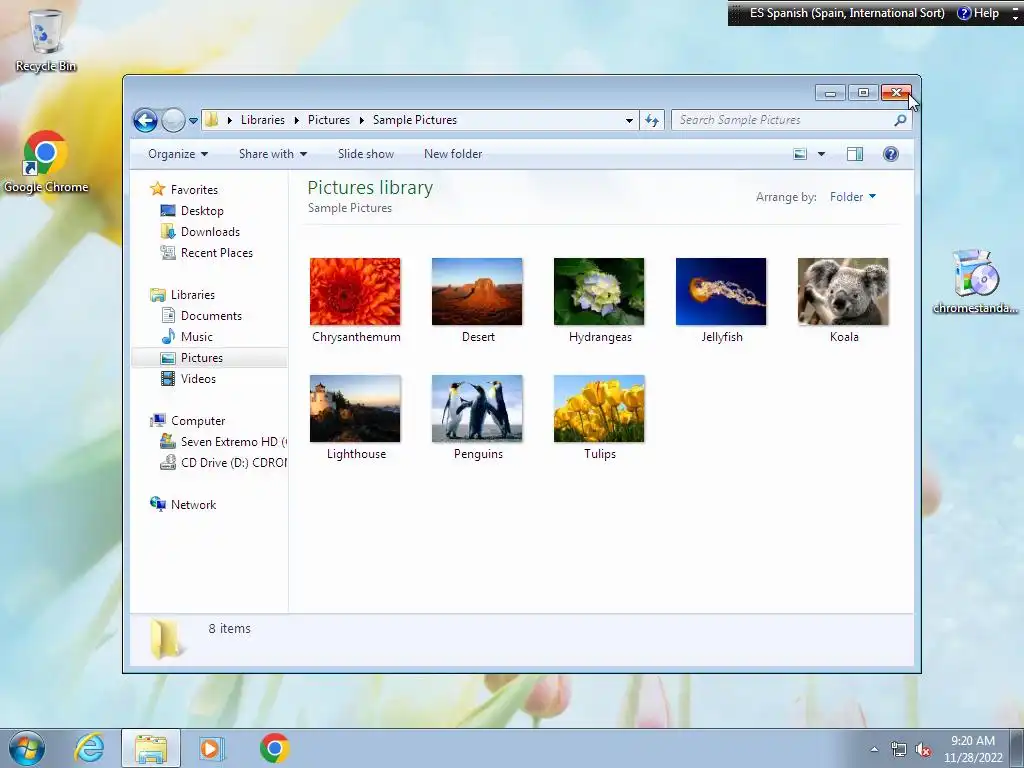Image resolution: width=1024 pixels, height=768 pixels.
Task: Click the blue Help question icon in Explorer
Action: click(x=891, y=154)
